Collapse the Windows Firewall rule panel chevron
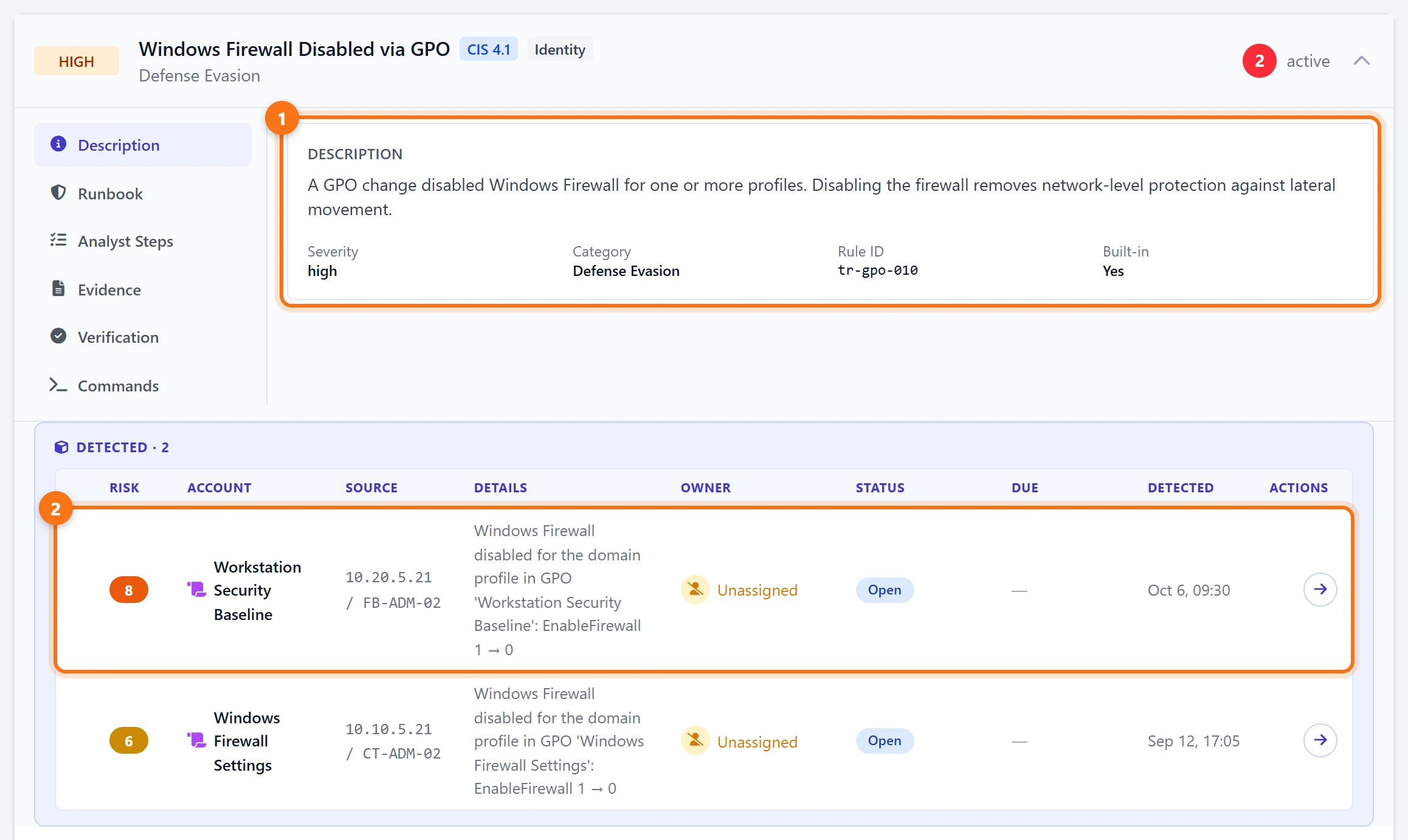Screen dimensions: 1408x840 pos(1362,61)
